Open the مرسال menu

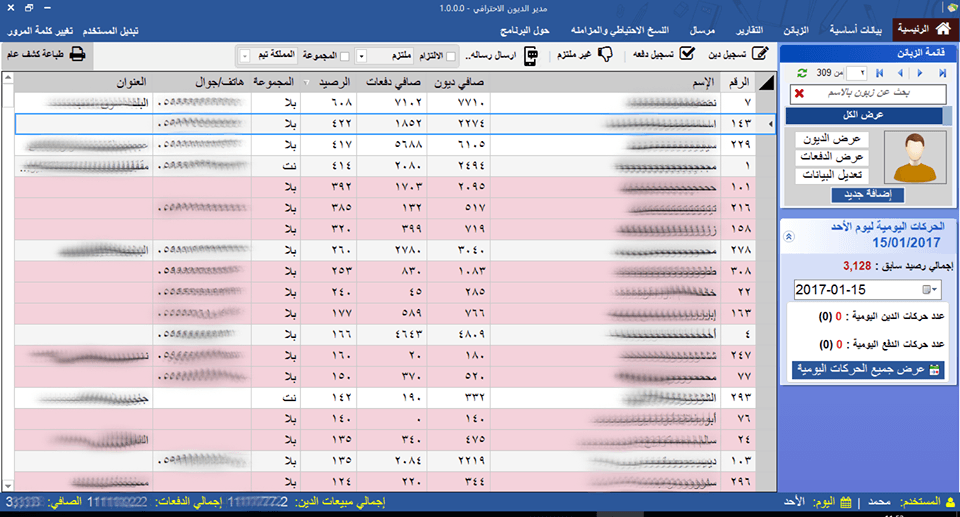click(x=702, y=30)
